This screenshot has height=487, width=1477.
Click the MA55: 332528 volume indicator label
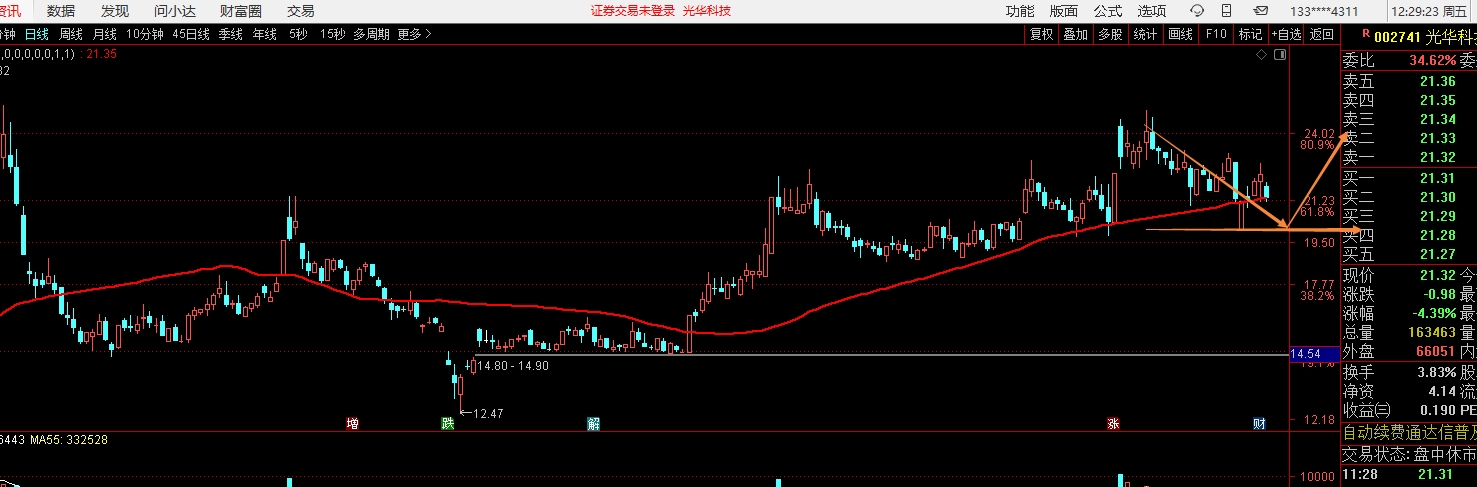pyautogui.click(x=69, y=440)
